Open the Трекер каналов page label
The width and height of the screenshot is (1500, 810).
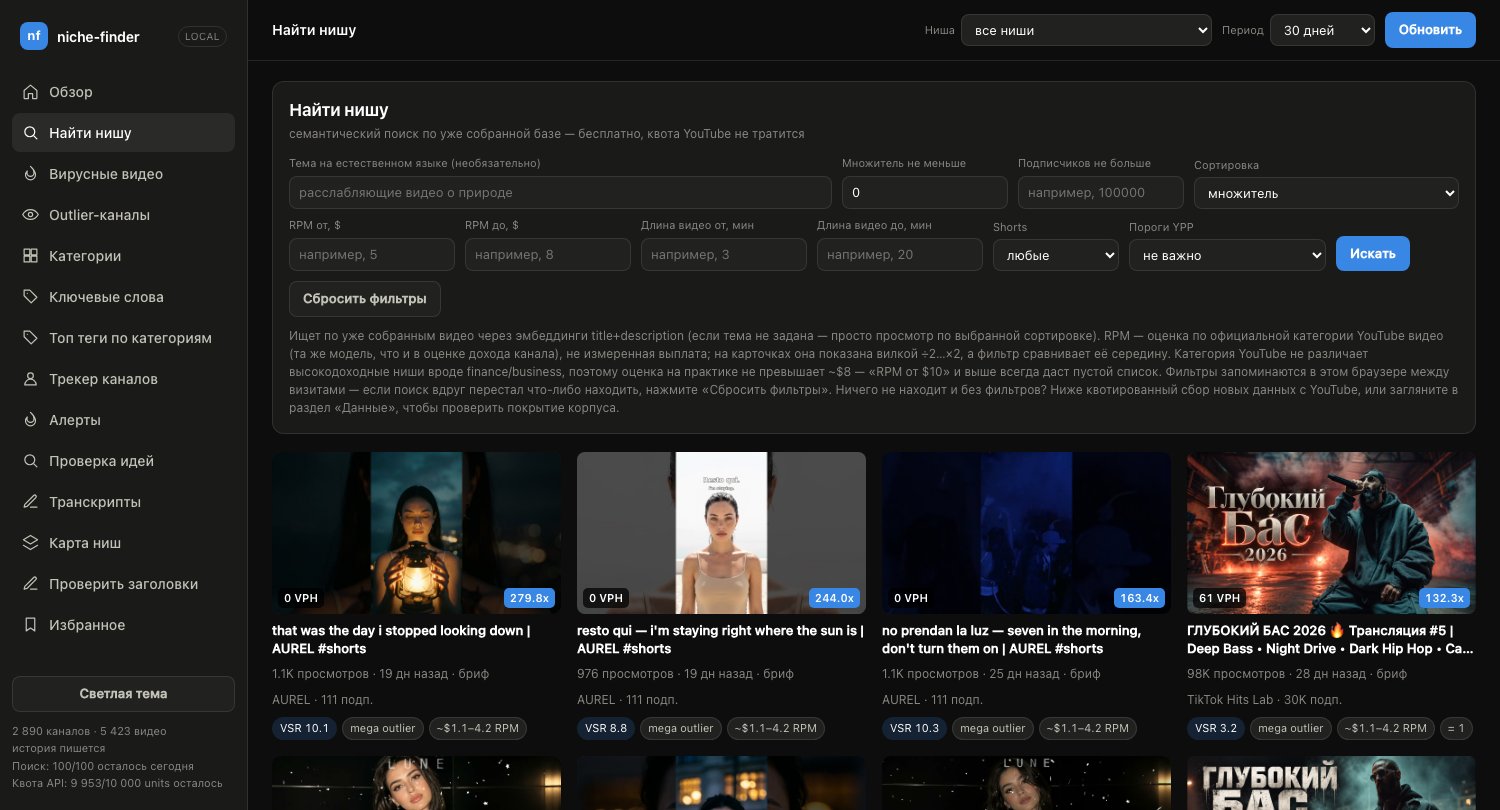104,379
